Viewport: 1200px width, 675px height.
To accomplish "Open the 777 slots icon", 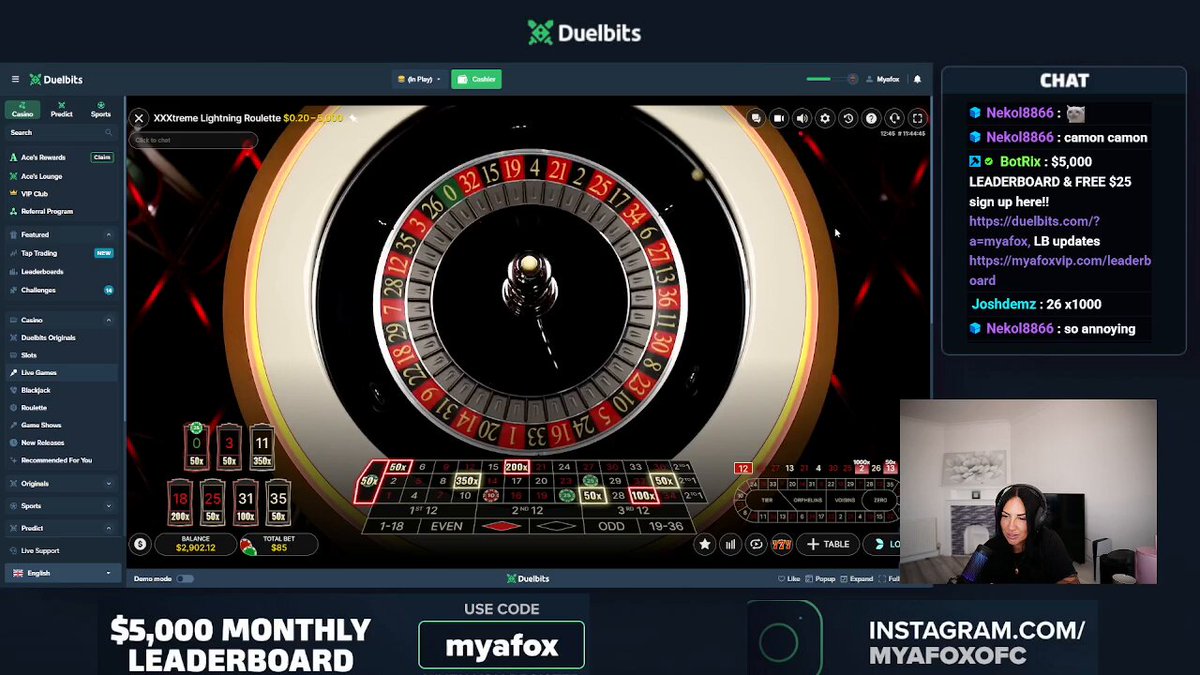I will point(782,544).
